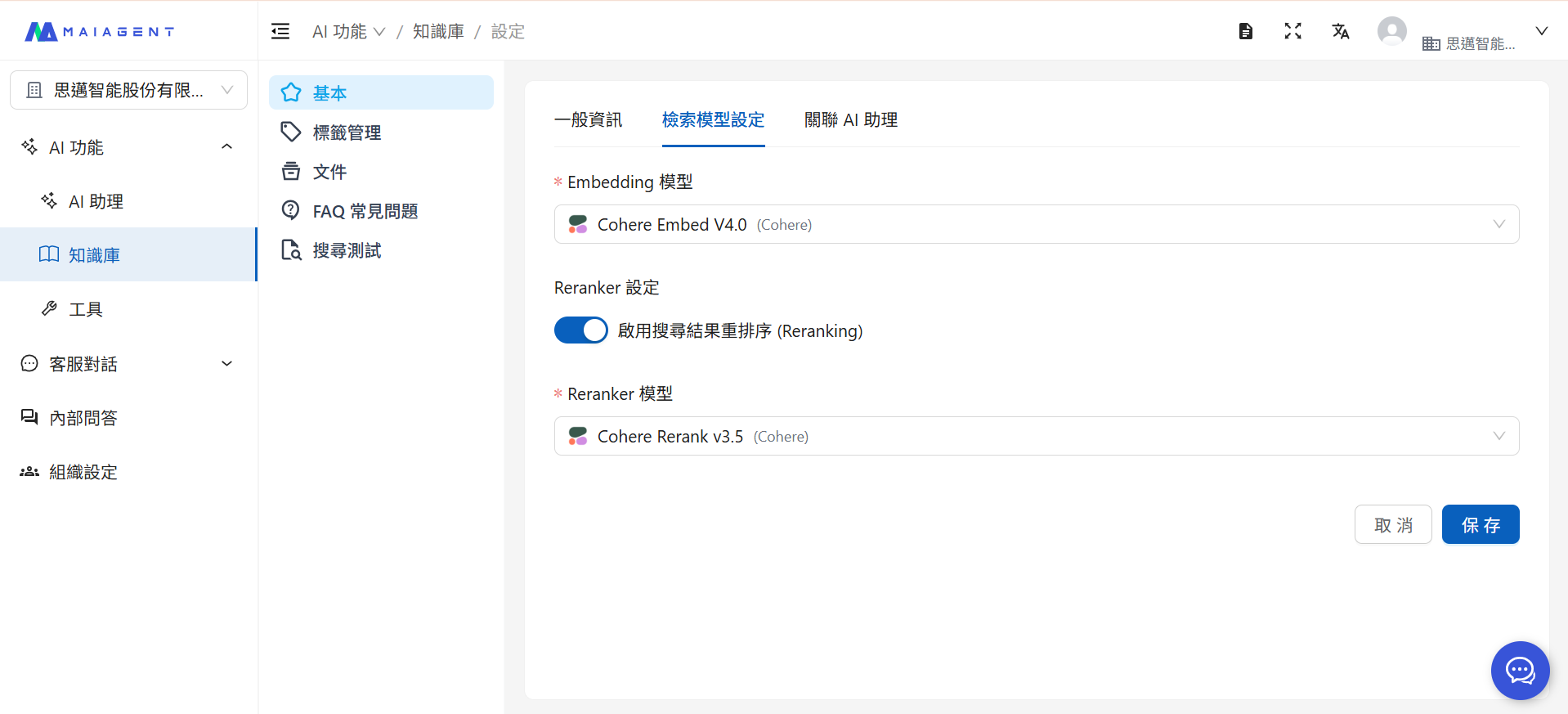This screenshot has height=714, width=1568.
Task: Click the 保存 save button
Action: click(x=1480, y=524)
